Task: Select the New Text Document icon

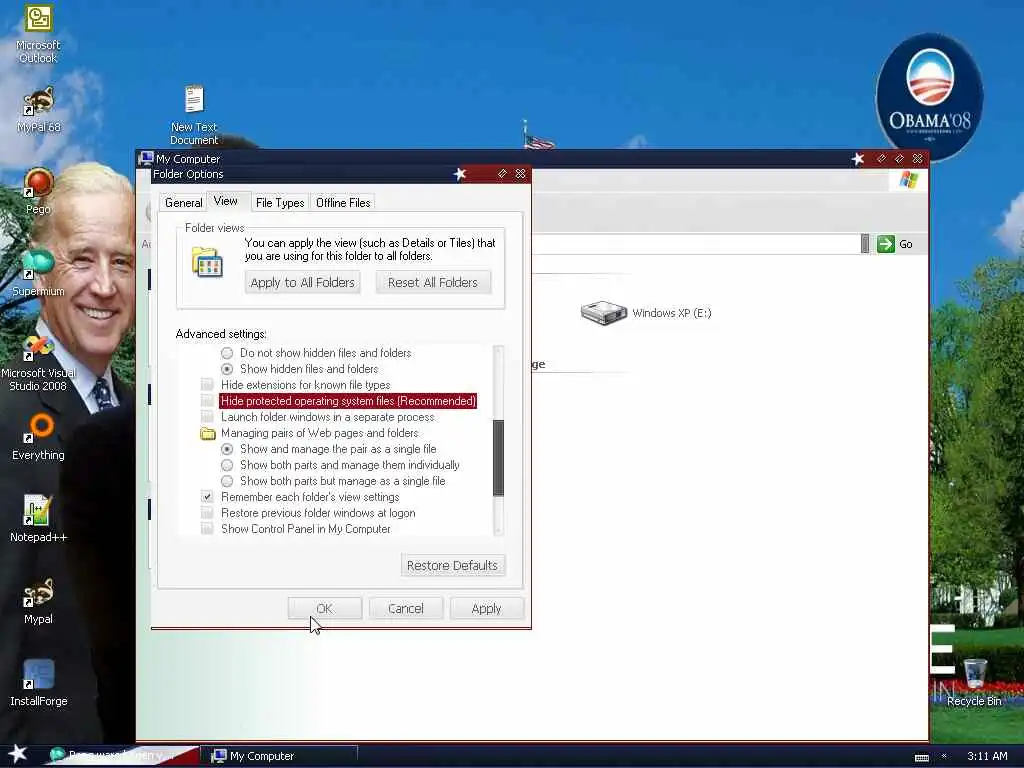Action: pos(194,115)
